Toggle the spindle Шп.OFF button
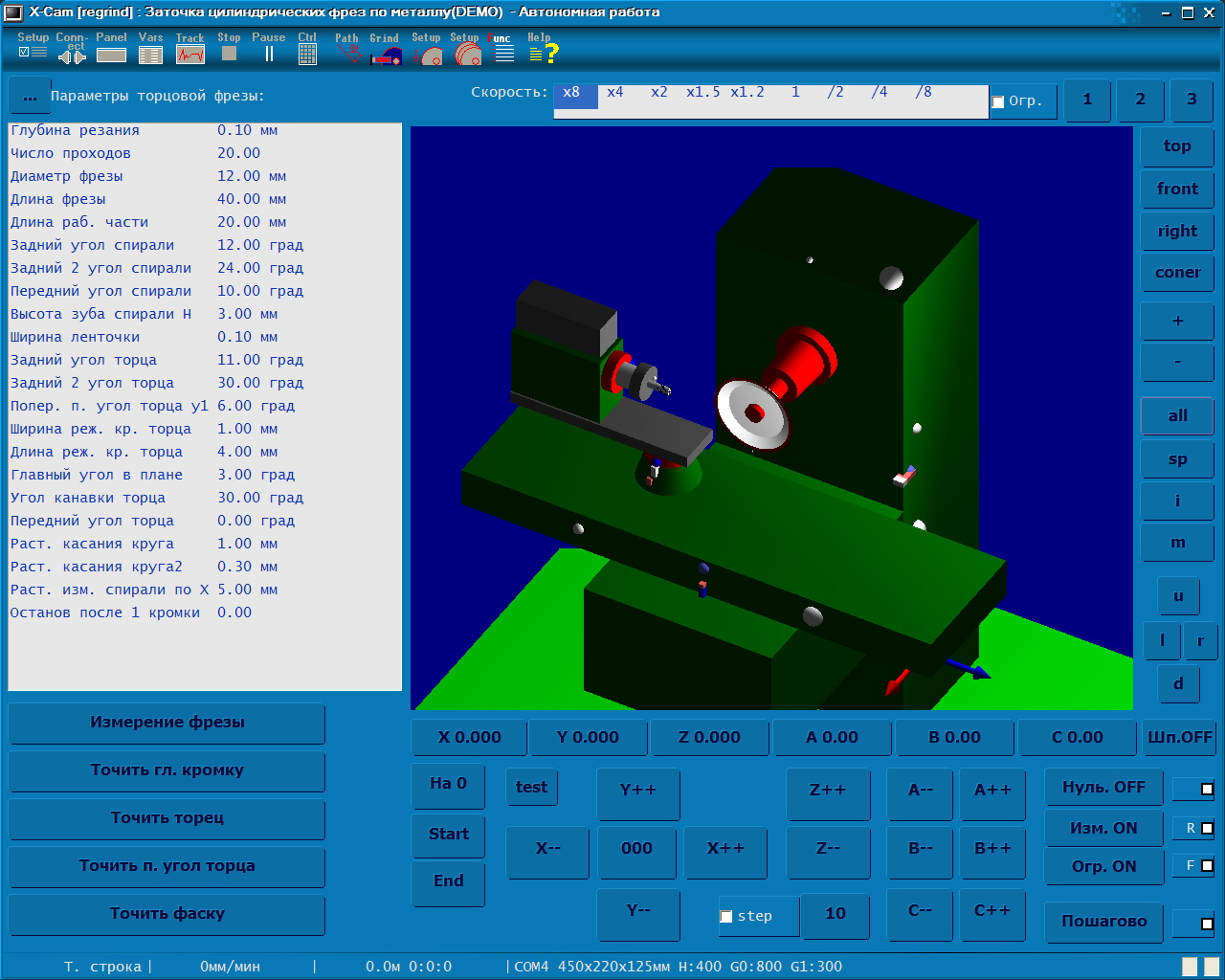Screen dimensions: 1225x980 click(1179, 737)
